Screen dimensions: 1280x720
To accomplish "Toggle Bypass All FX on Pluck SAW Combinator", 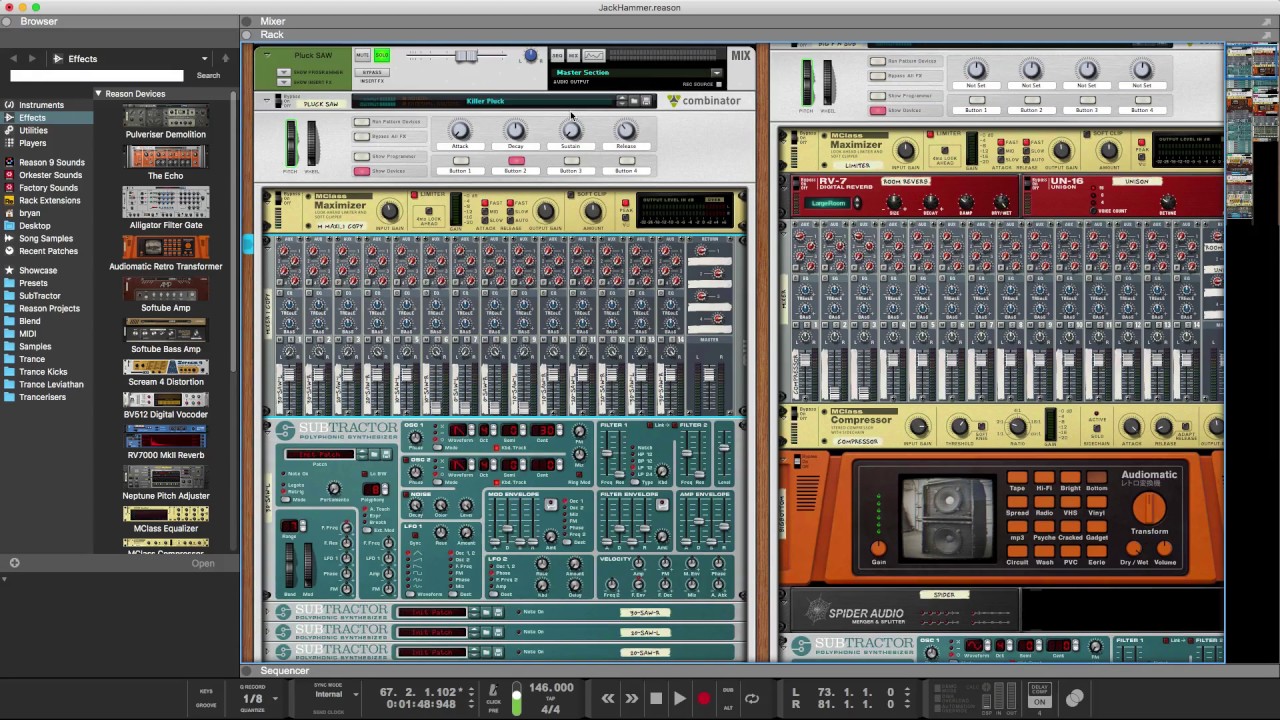I will 362,136.
